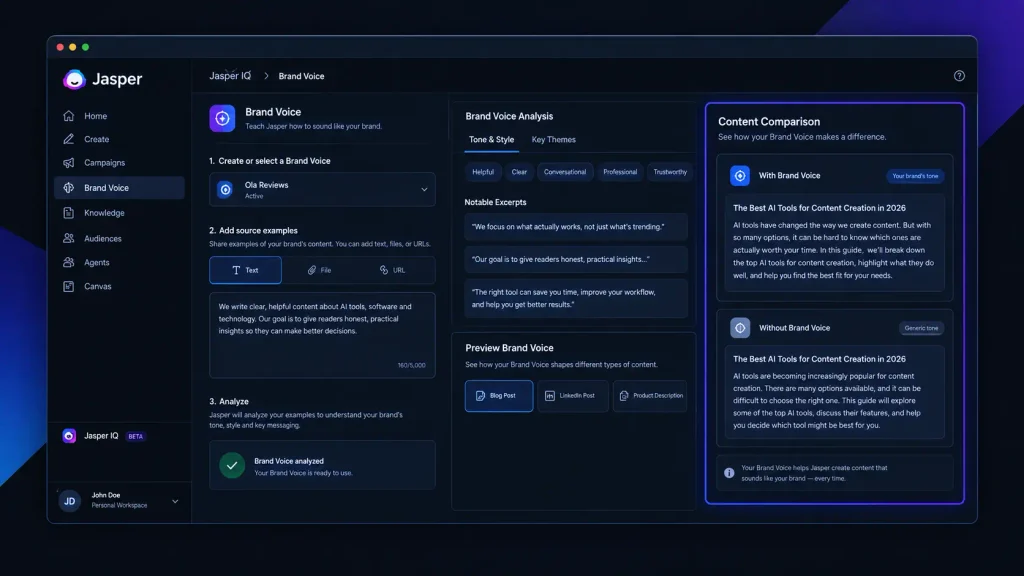This screenshot has height=576, width=1024.
Task: Switch to the Tone & Style tab
Action: point(491,140)
